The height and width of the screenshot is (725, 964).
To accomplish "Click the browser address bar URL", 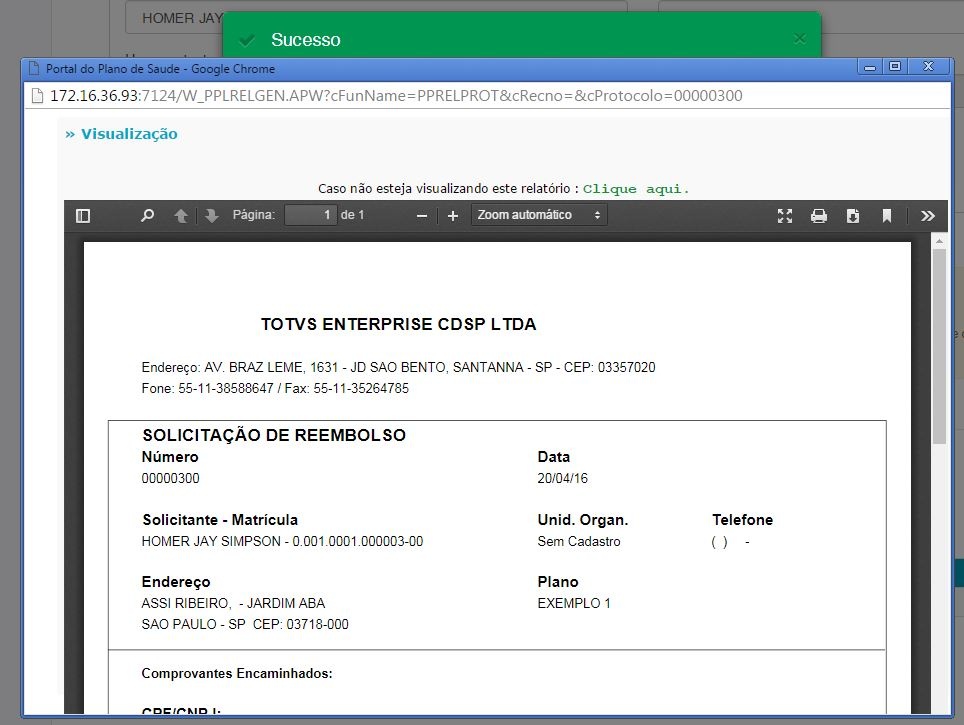I will tap(396, 96).
